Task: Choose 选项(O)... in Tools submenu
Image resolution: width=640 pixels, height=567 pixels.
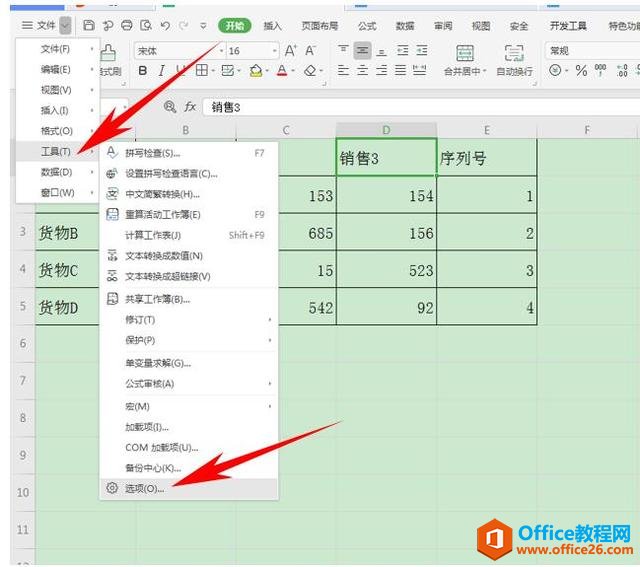Action: point(189,488)
